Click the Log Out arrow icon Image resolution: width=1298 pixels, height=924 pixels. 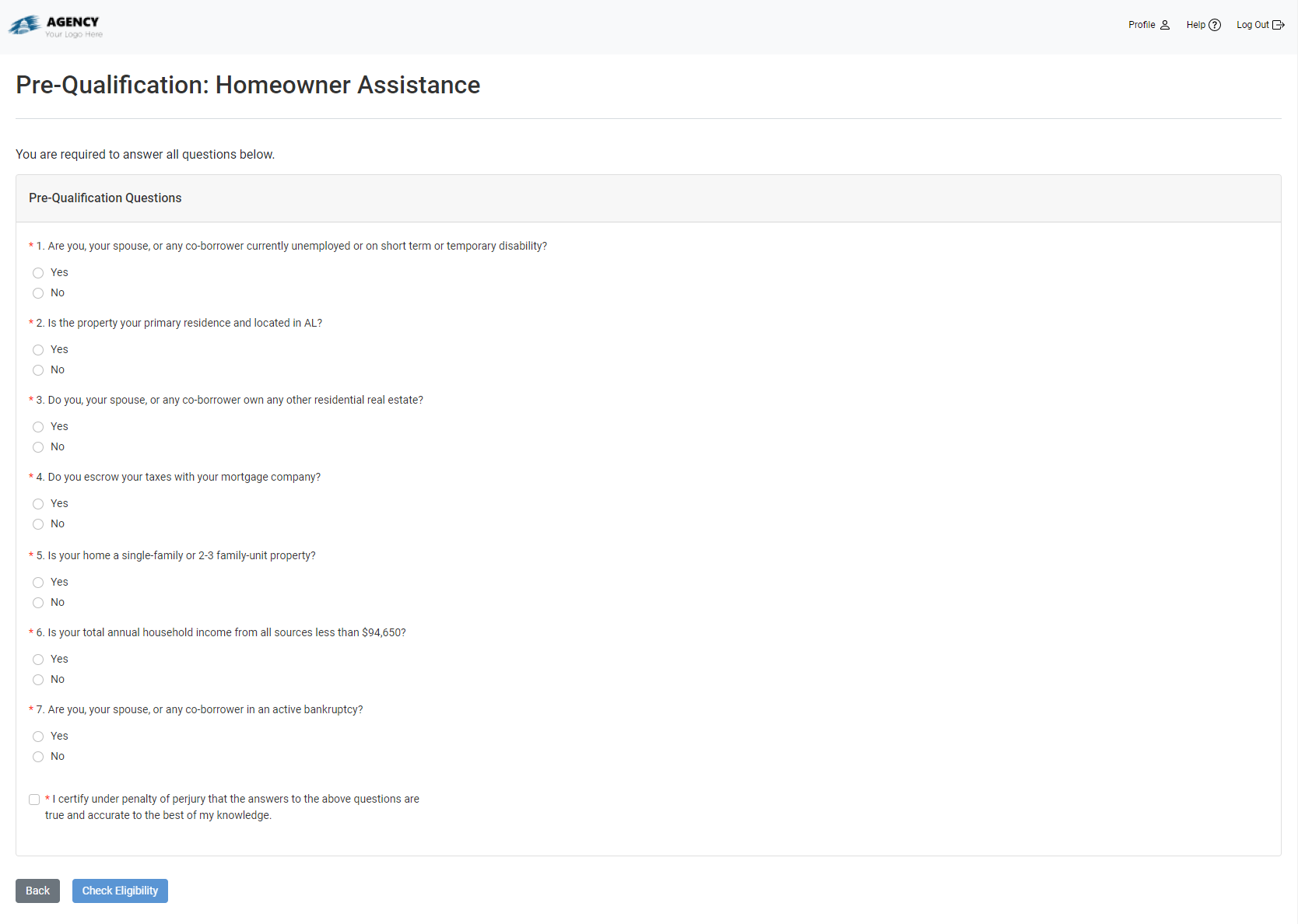[x=1278, y=25]
